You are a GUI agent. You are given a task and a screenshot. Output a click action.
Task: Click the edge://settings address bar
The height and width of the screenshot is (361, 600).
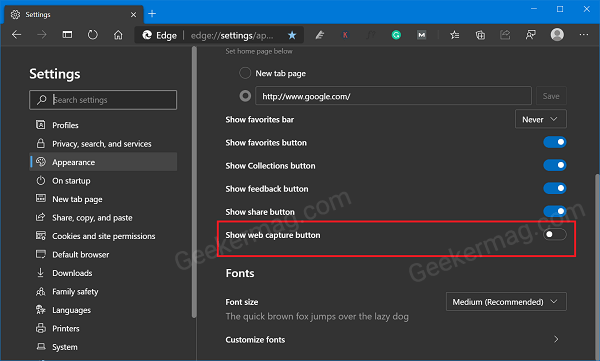(x=232, y=35)
